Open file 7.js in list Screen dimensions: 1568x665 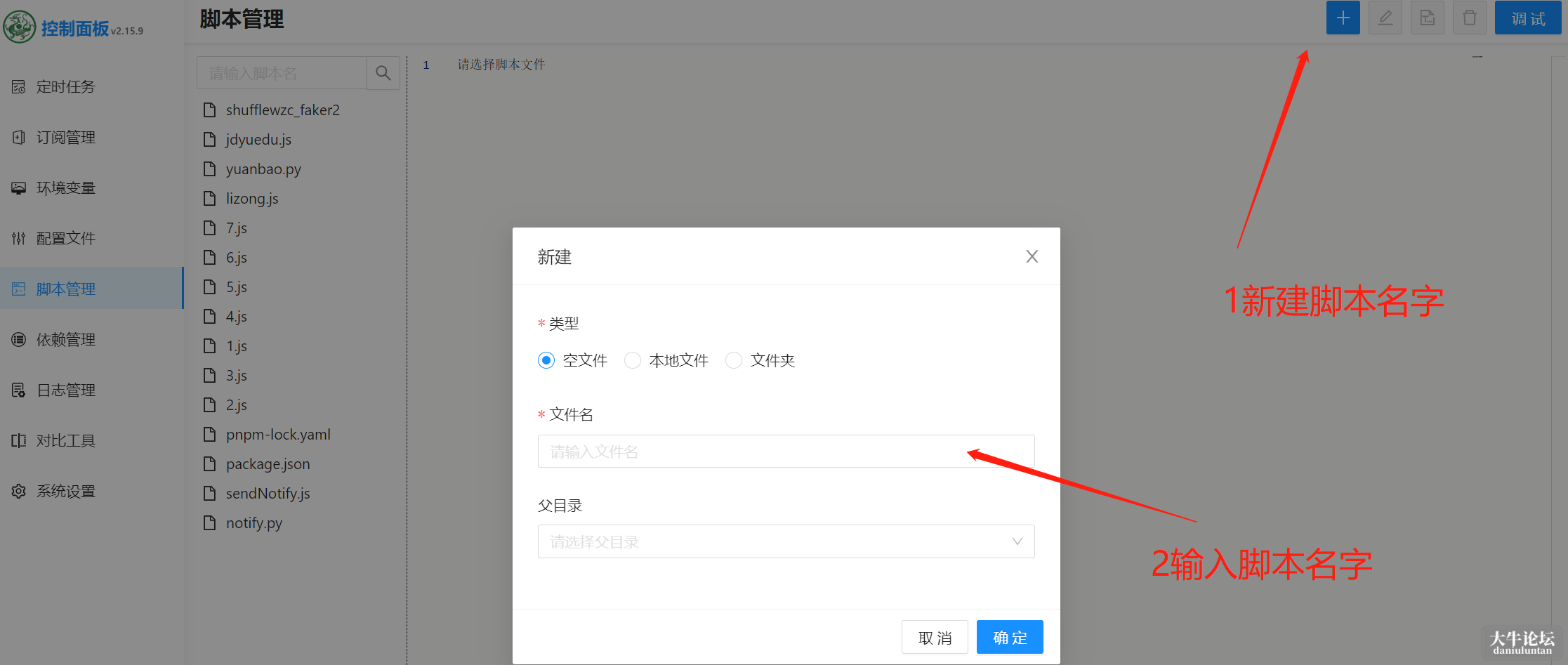237,228
